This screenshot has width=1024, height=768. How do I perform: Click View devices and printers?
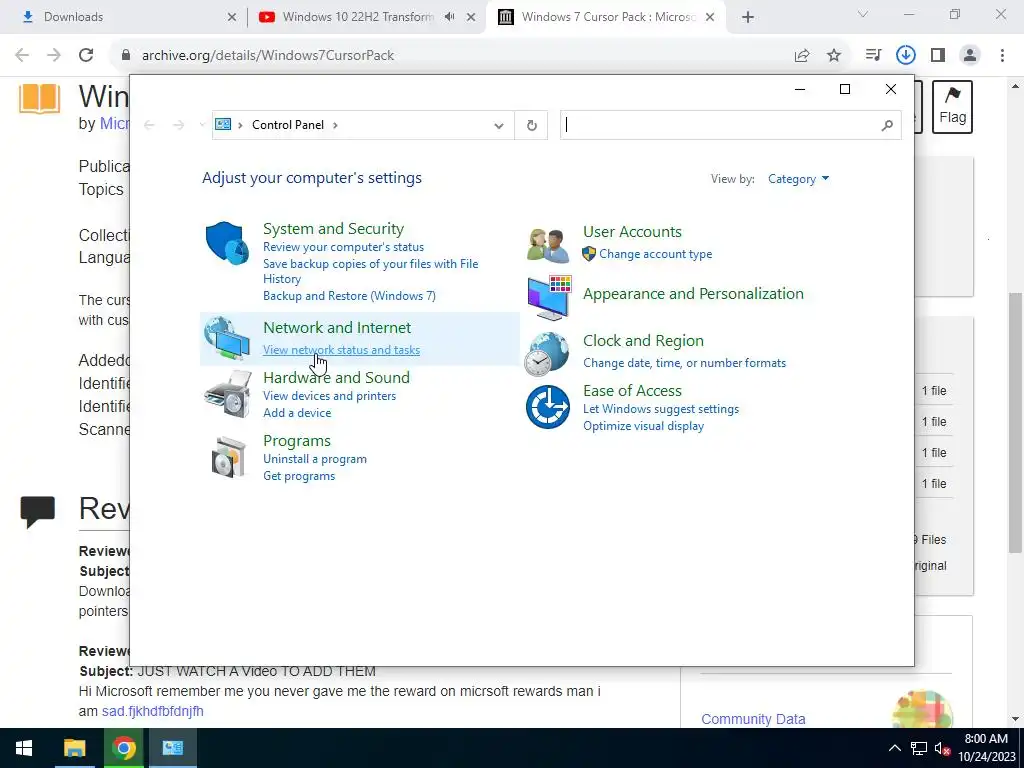(x=329, y=396)
